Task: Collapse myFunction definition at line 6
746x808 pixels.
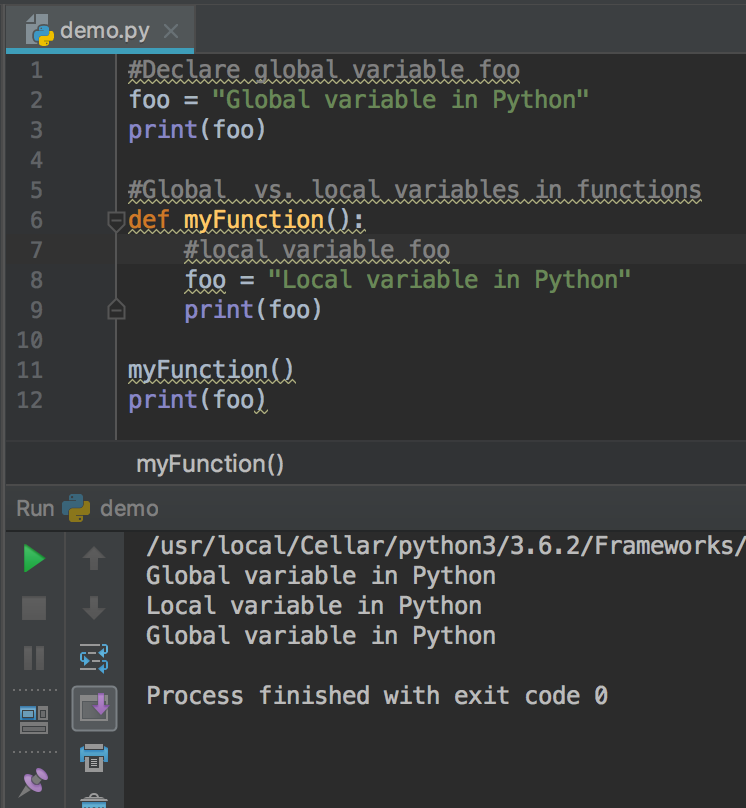Action: click(x=116, y=221)
